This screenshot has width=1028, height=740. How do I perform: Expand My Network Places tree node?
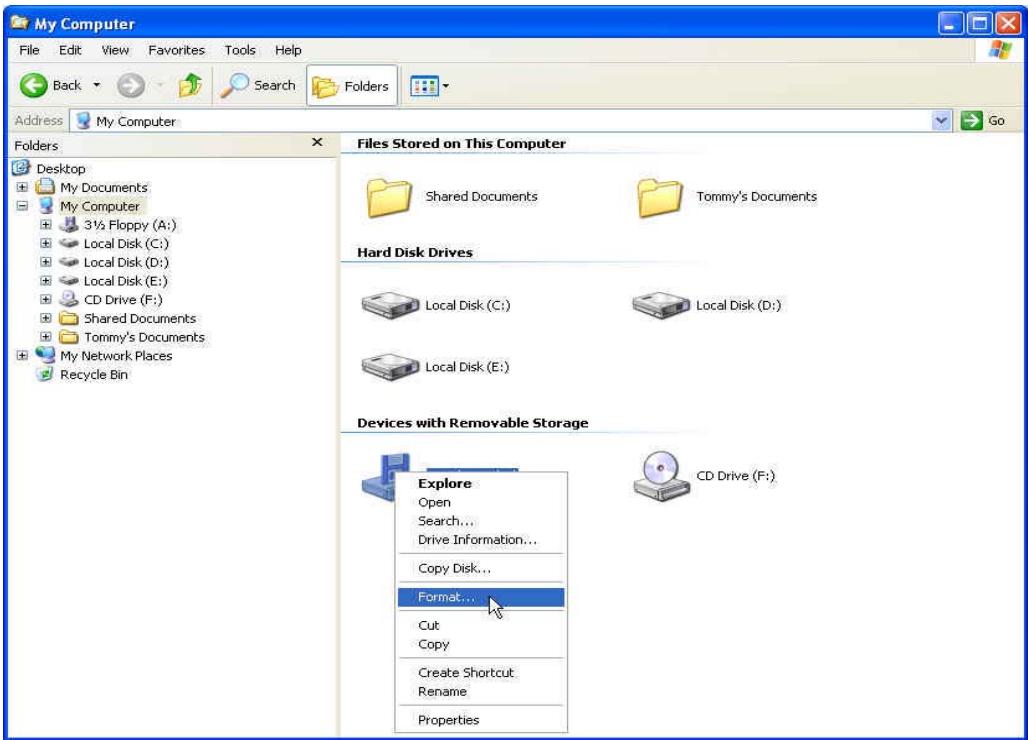[x=22, y=355]
